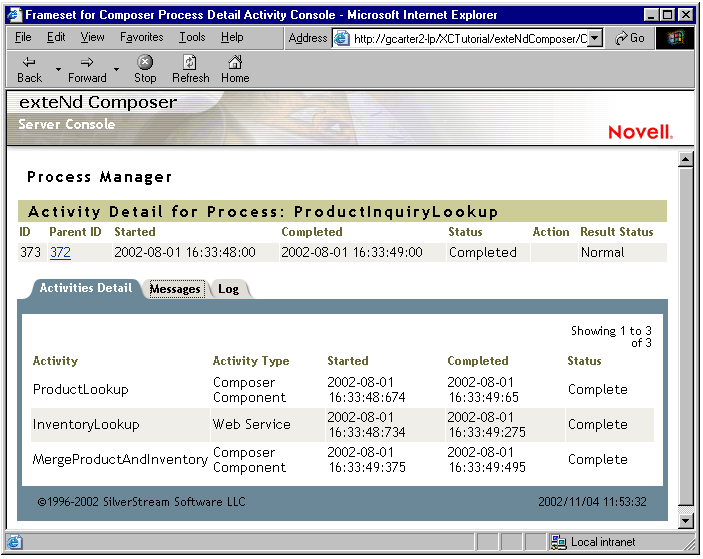Select the InventoryLookup activity name
The height and width of the screenshot is (559, 703).
tap(86, 425)
